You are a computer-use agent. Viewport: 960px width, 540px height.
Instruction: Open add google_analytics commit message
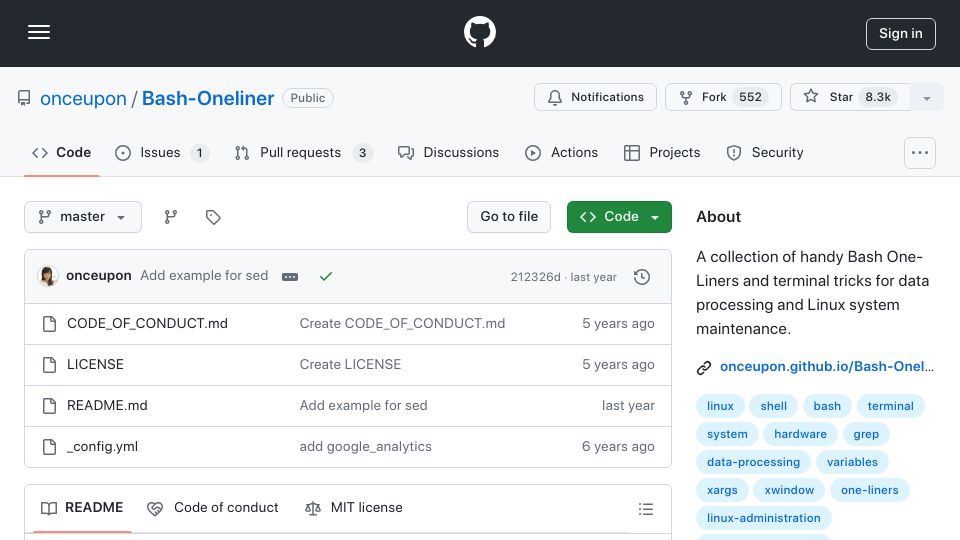pyautogui.click(x=366, y=446)
